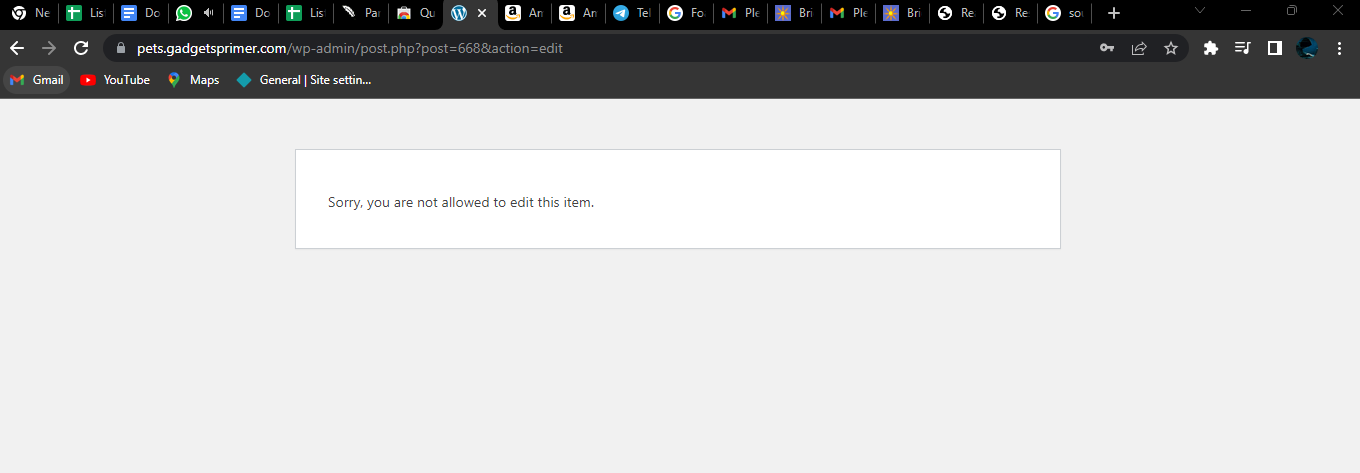View site info via the lock icon
Viewport: 1360px width, 473px height.
pyautogui.click(x=121, y=48)
